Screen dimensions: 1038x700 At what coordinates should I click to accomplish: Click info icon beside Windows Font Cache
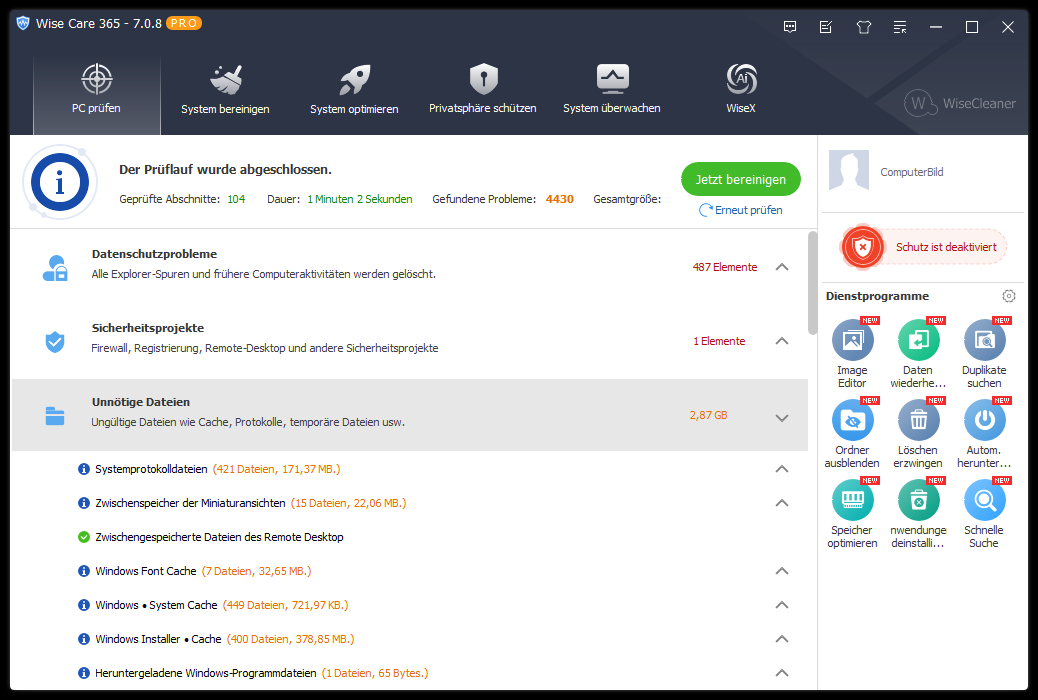[83, 571]
